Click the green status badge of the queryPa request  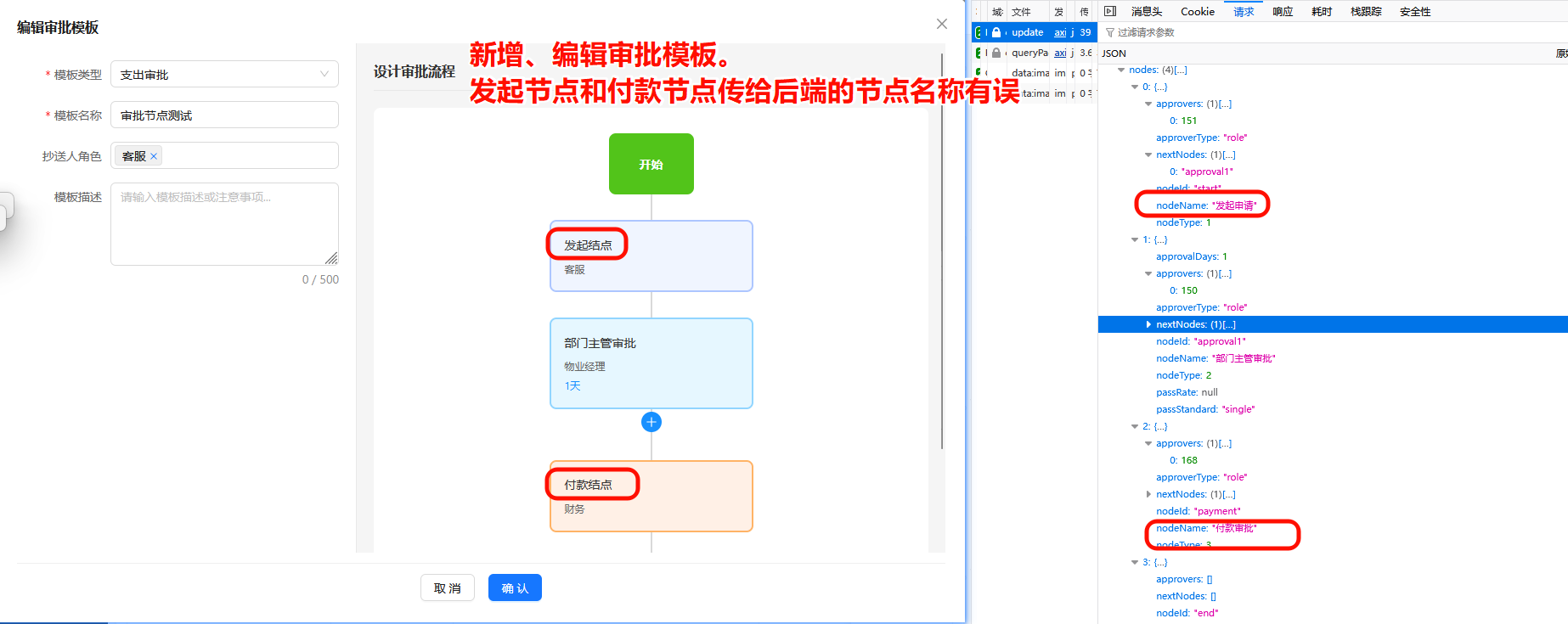[979, 53]
